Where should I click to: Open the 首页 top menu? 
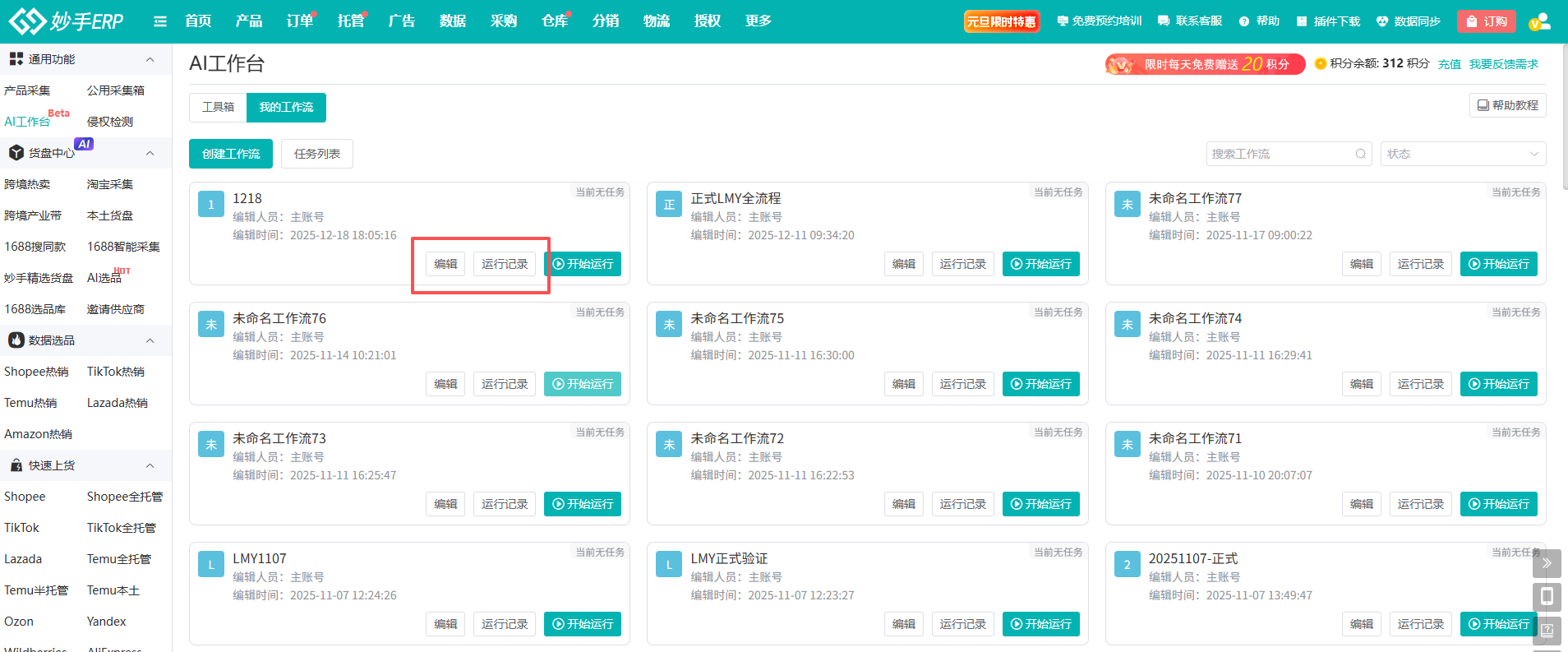[198, 21]
